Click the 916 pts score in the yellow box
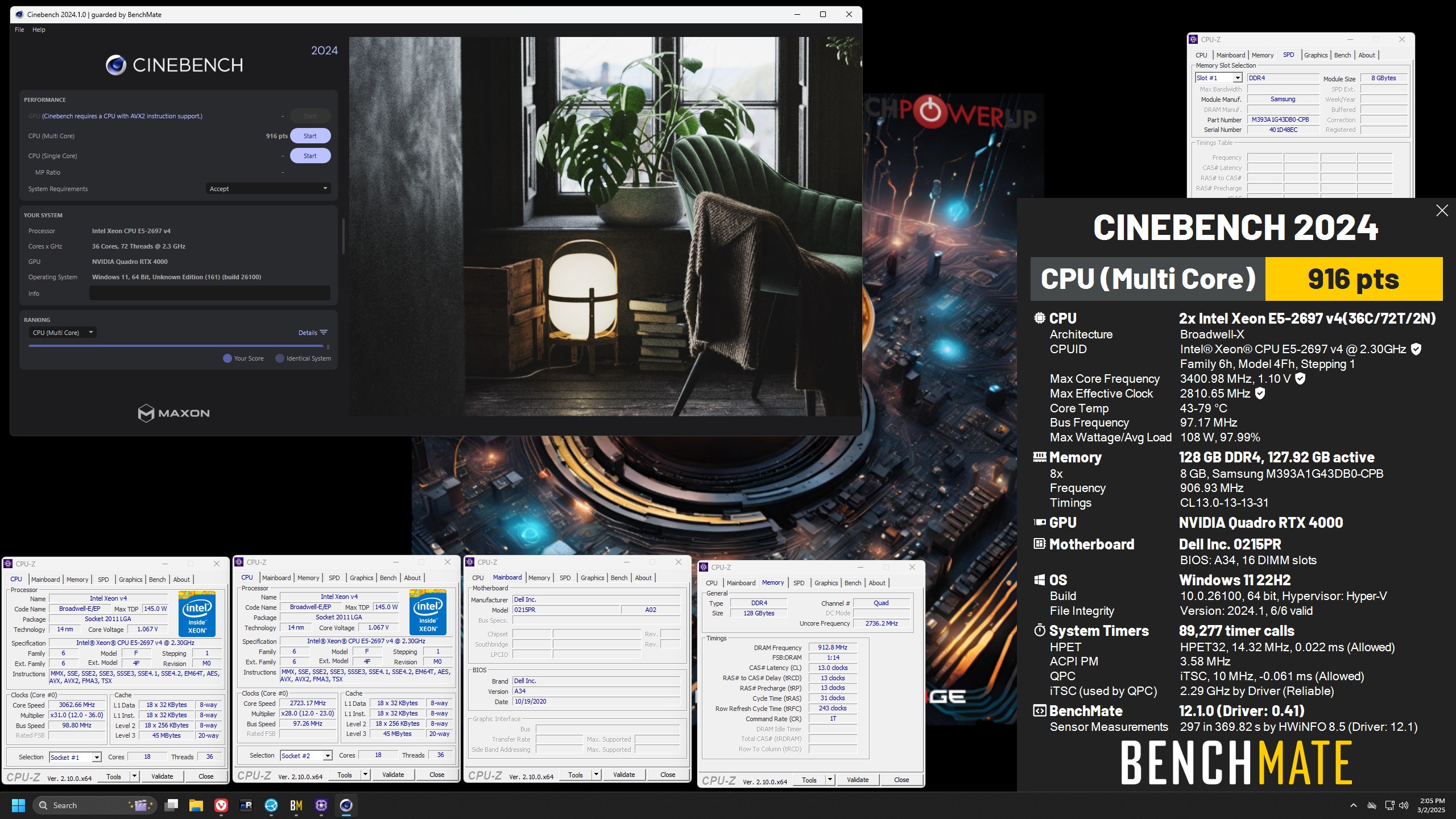The image size is (1456, 819). coord(1354,279)
